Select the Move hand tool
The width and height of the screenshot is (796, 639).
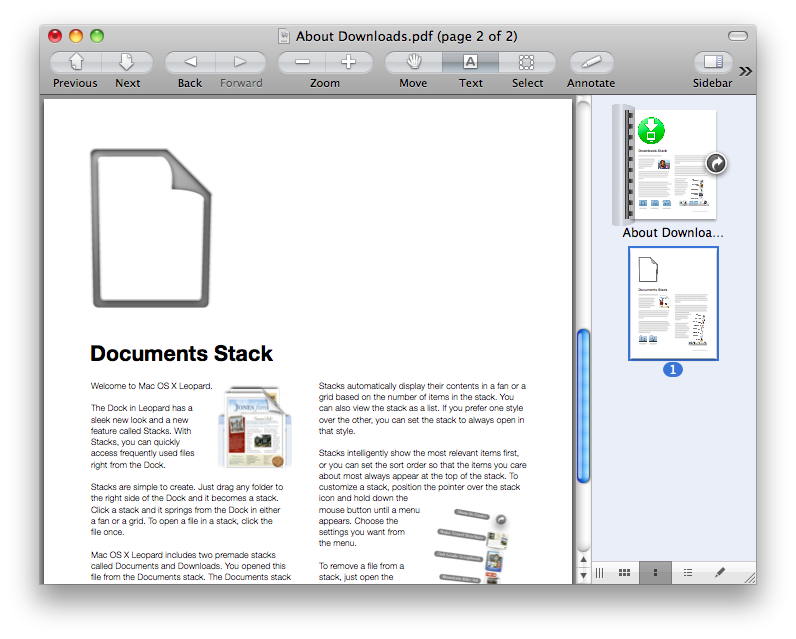coord(413,62)
